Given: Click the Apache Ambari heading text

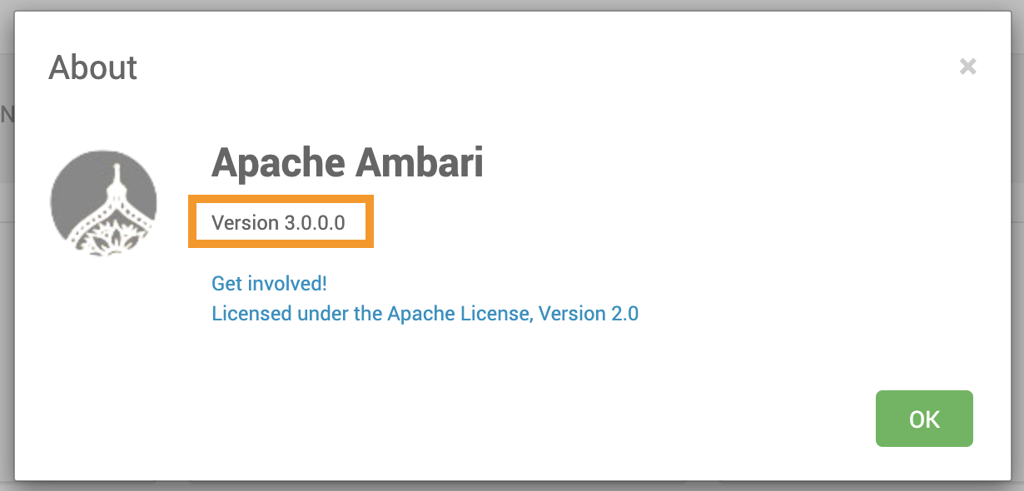Looking at the screenshot, I should pos(347,162).
